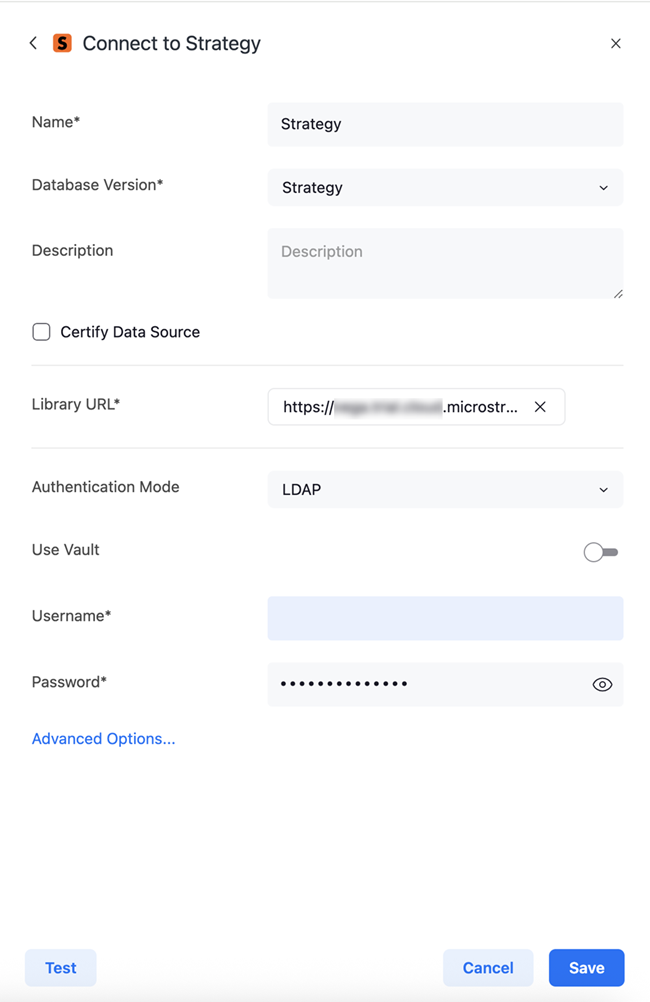Expand the Authentication Mode dropdown
This screenshot has width=650, height=1002.
click(x=445, y=490)
